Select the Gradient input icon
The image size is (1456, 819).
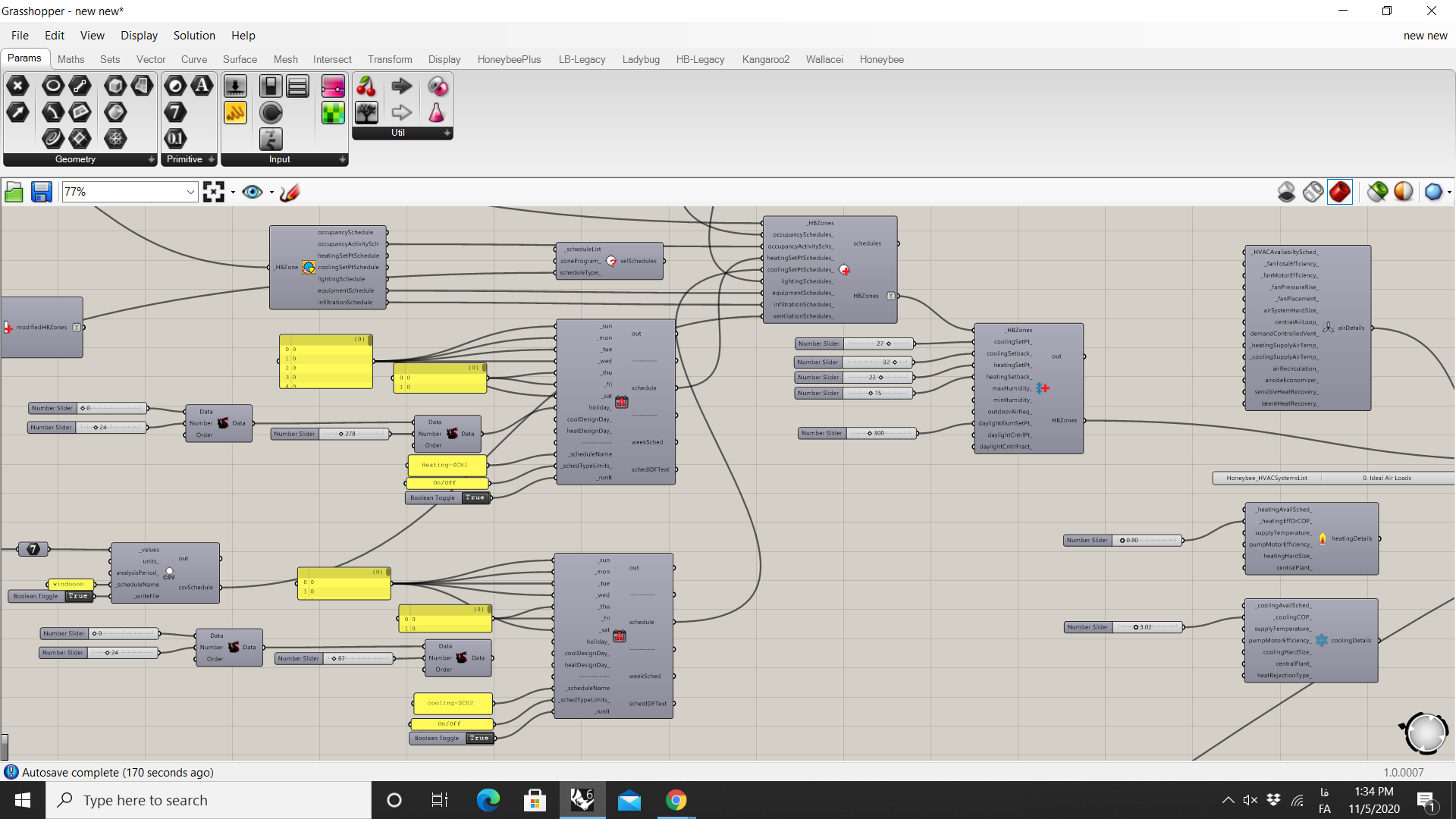pyautogui.click(x=333, y=86)
